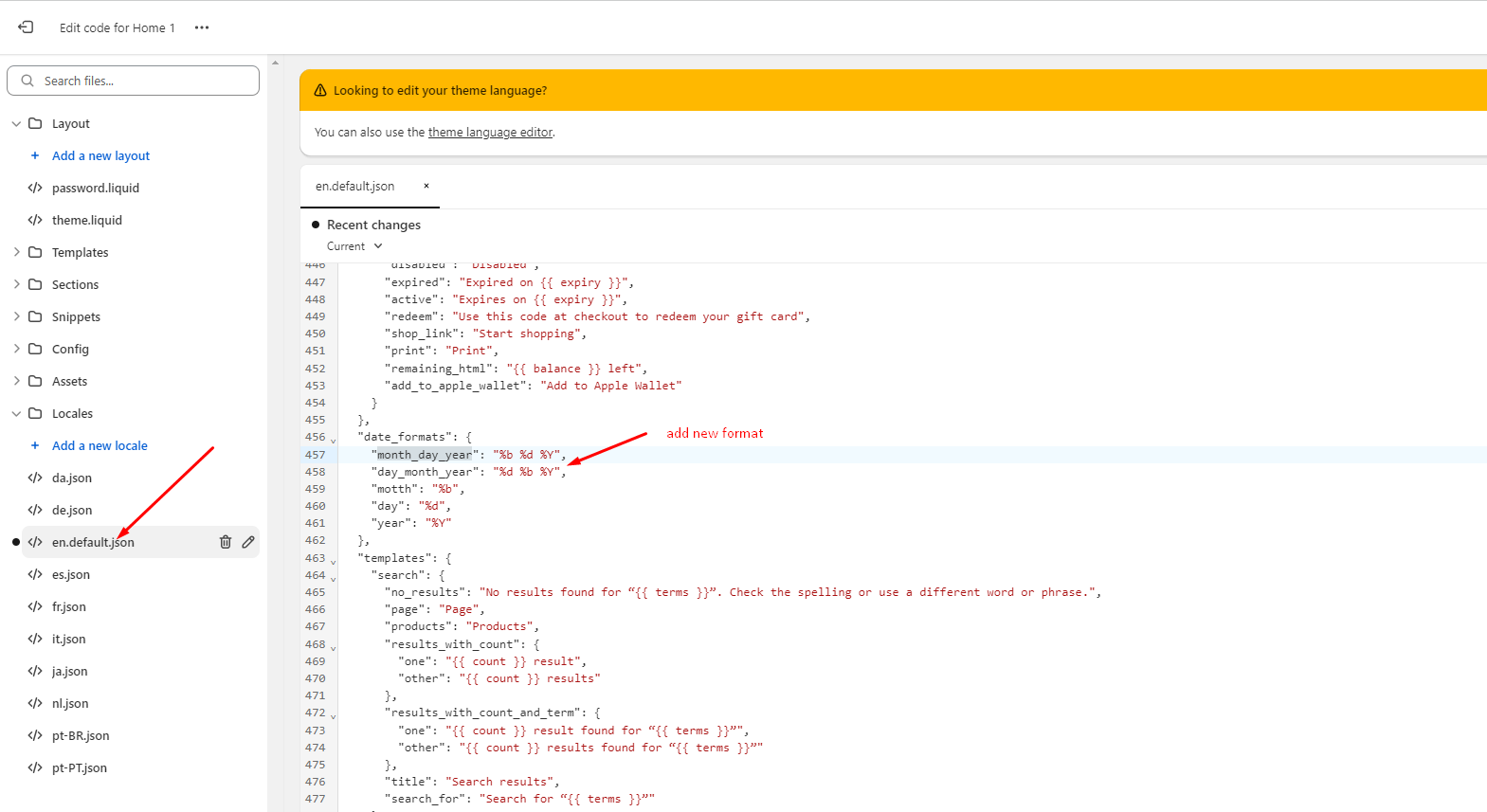Click the warning icon in the yellow banner
The width and height of the screenshot is (1487, 812).
[x=320, y=90]
